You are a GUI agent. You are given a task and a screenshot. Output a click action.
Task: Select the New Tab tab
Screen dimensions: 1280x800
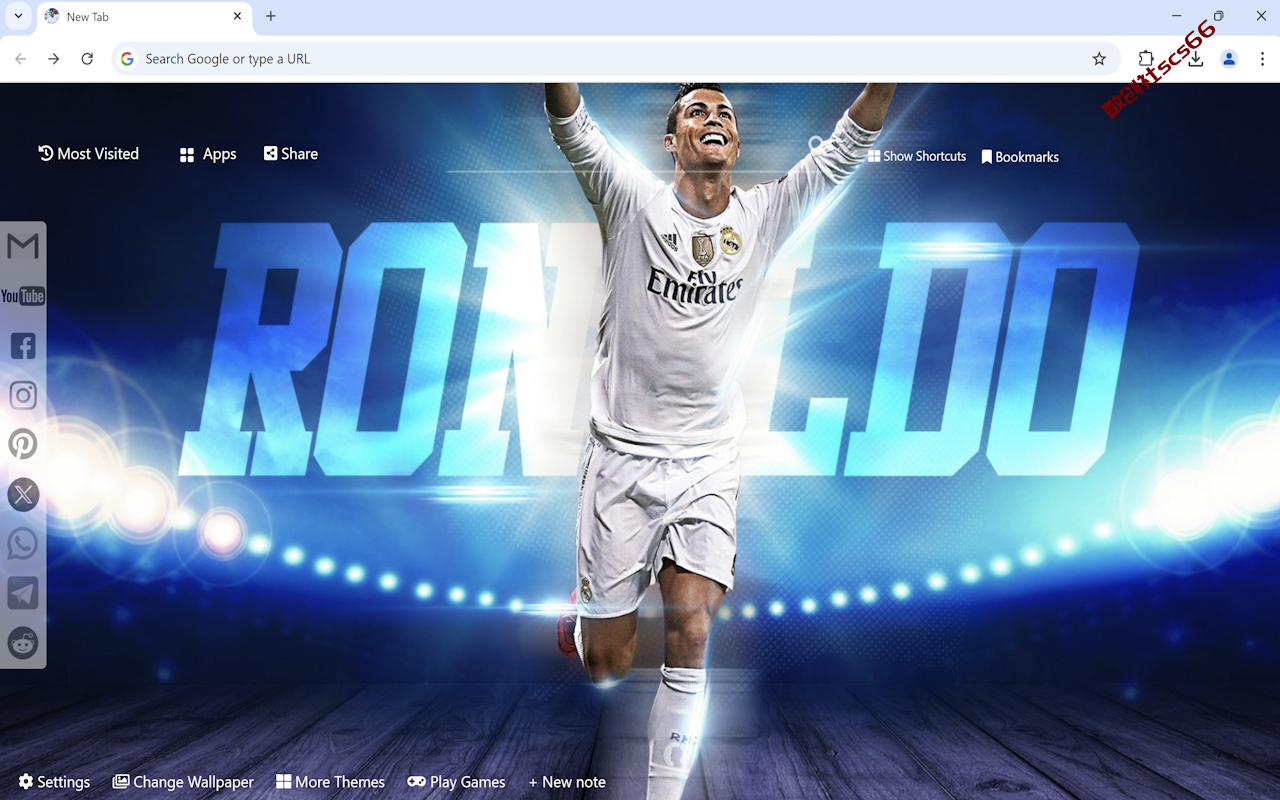[144, 17]
